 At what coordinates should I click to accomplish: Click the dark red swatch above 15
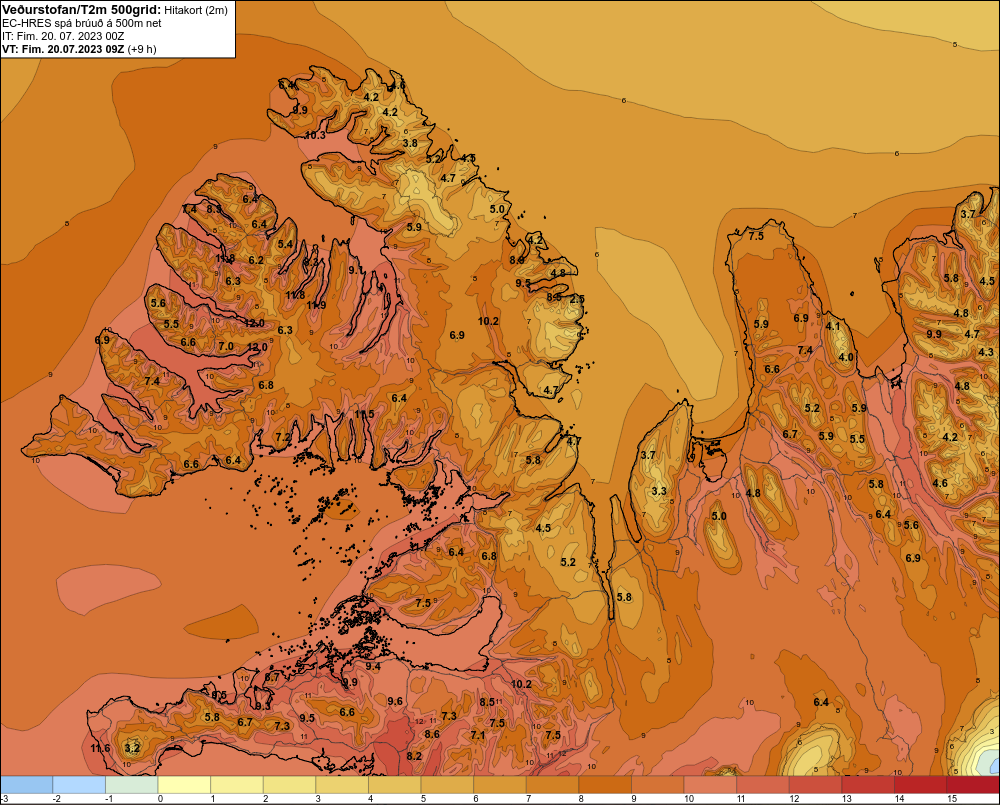974,785
